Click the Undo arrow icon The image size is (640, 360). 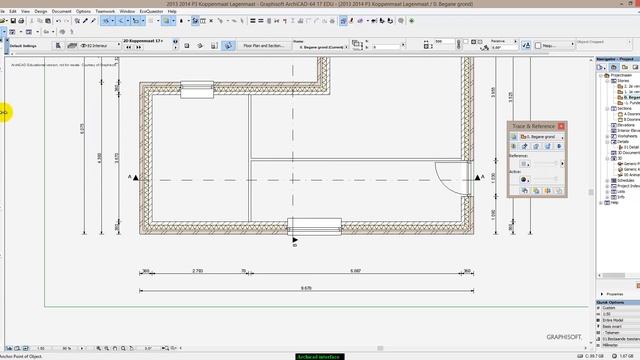tap(58, 21)
